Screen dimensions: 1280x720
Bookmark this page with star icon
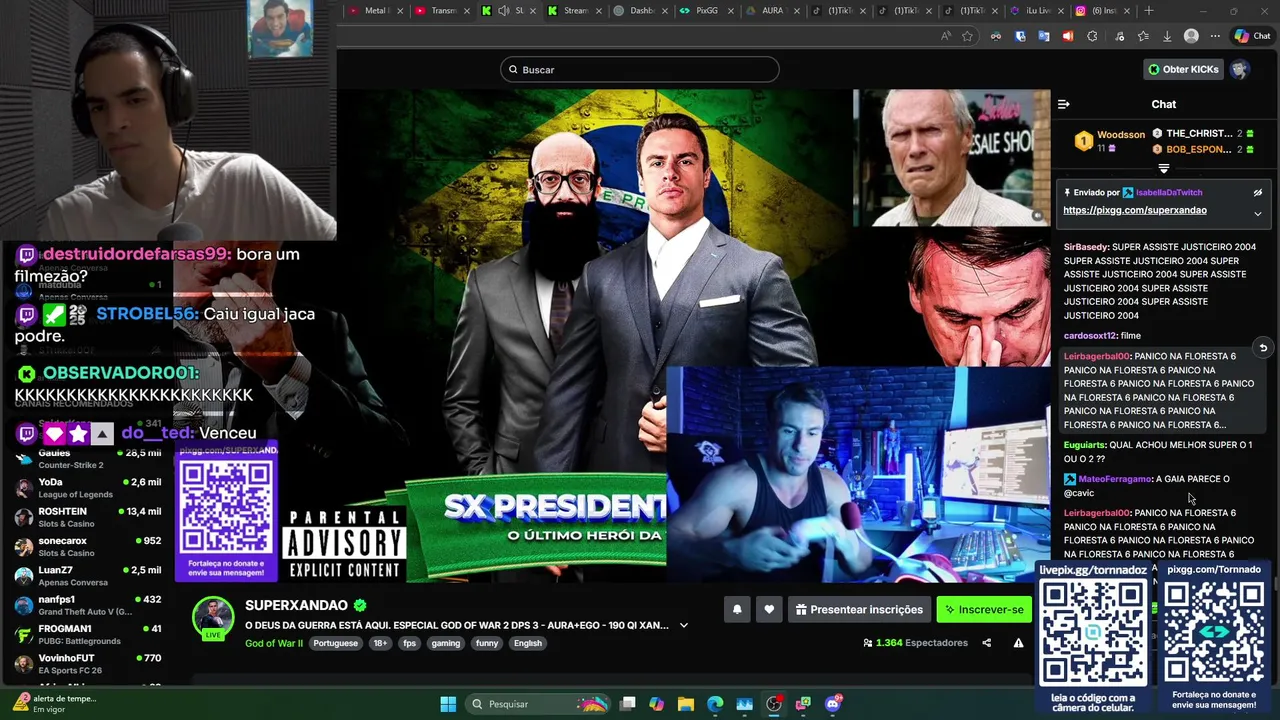967,36
